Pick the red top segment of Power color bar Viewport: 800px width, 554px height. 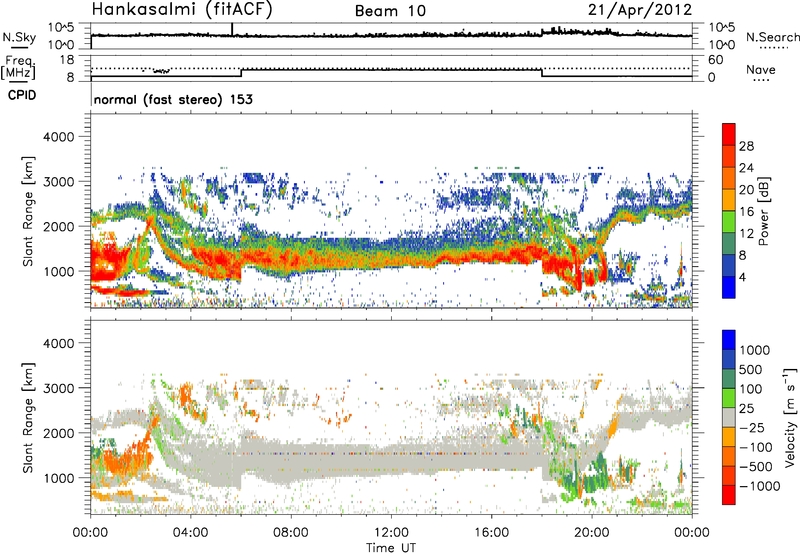point(729,135)
